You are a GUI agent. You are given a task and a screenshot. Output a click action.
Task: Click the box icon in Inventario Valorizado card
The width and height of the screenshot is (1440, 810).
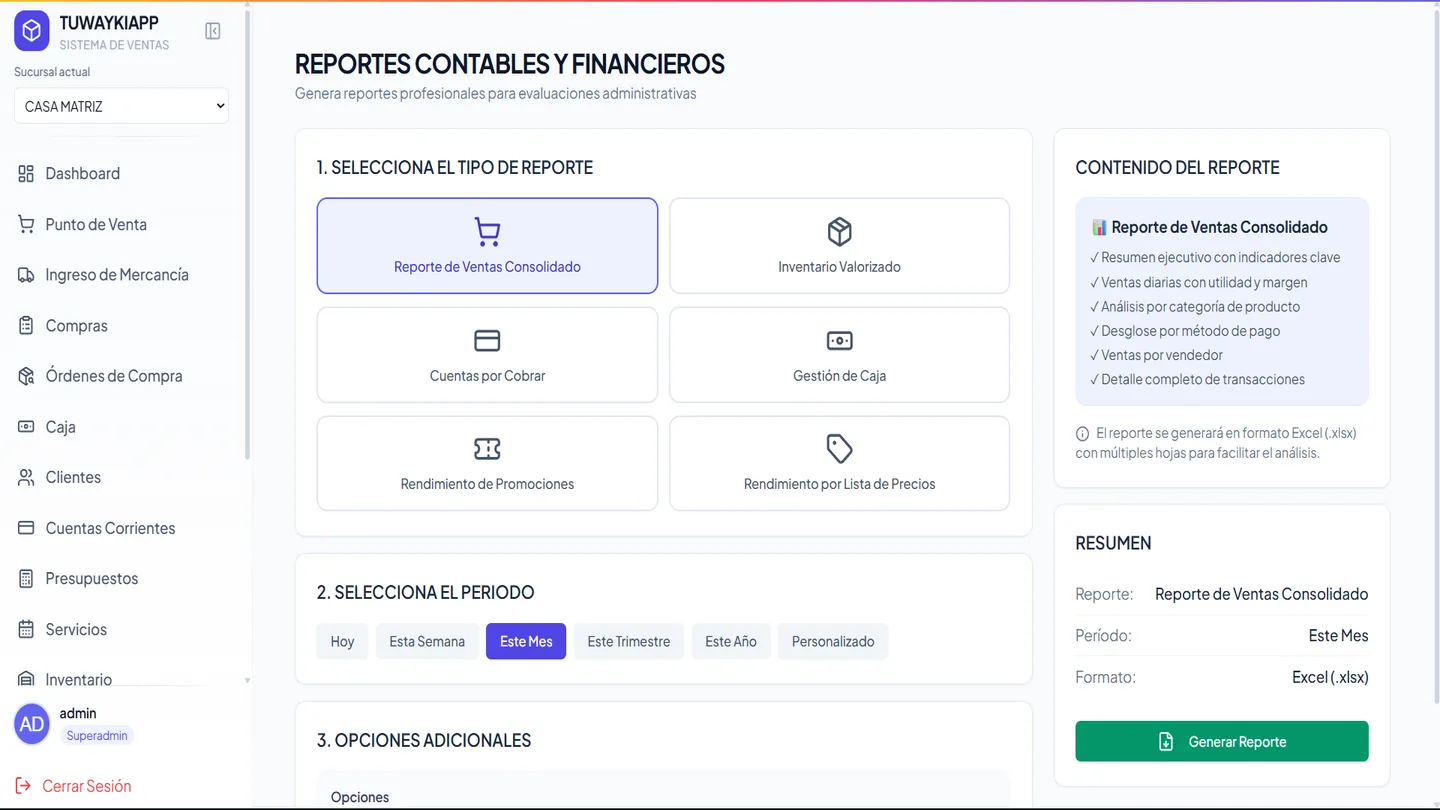pos(840,232)
